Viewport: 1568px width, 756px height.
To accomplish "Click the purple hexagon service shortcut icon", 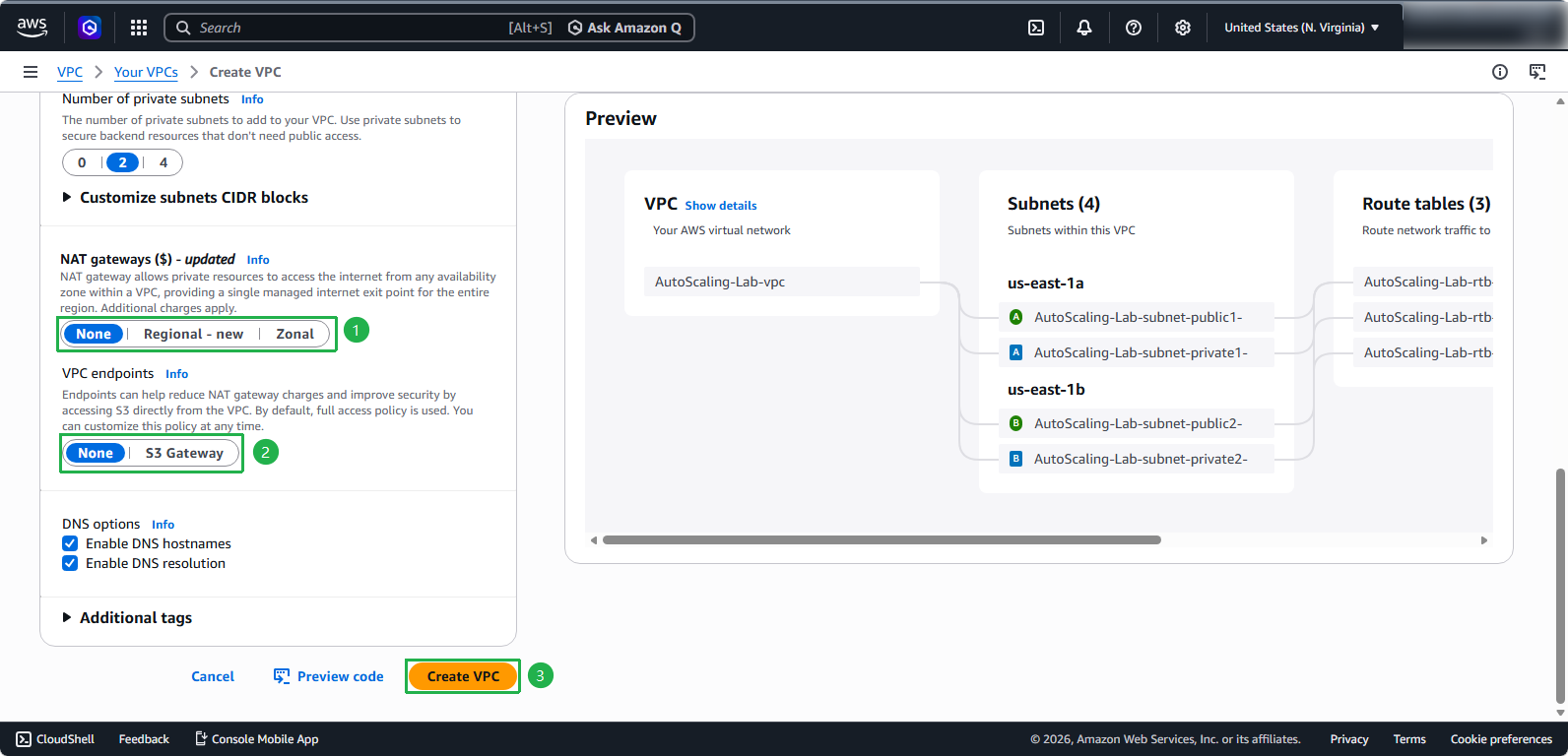I will (90, 28).
